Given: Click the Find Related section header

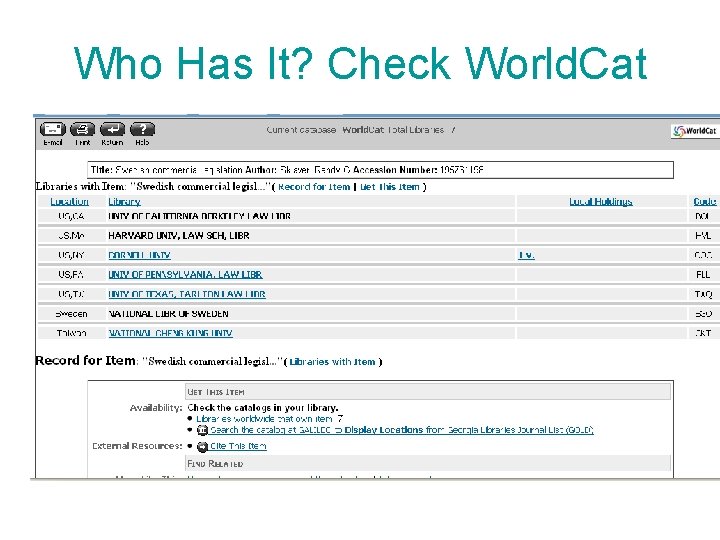Looking at the screenshot, I should coord(428,463).
